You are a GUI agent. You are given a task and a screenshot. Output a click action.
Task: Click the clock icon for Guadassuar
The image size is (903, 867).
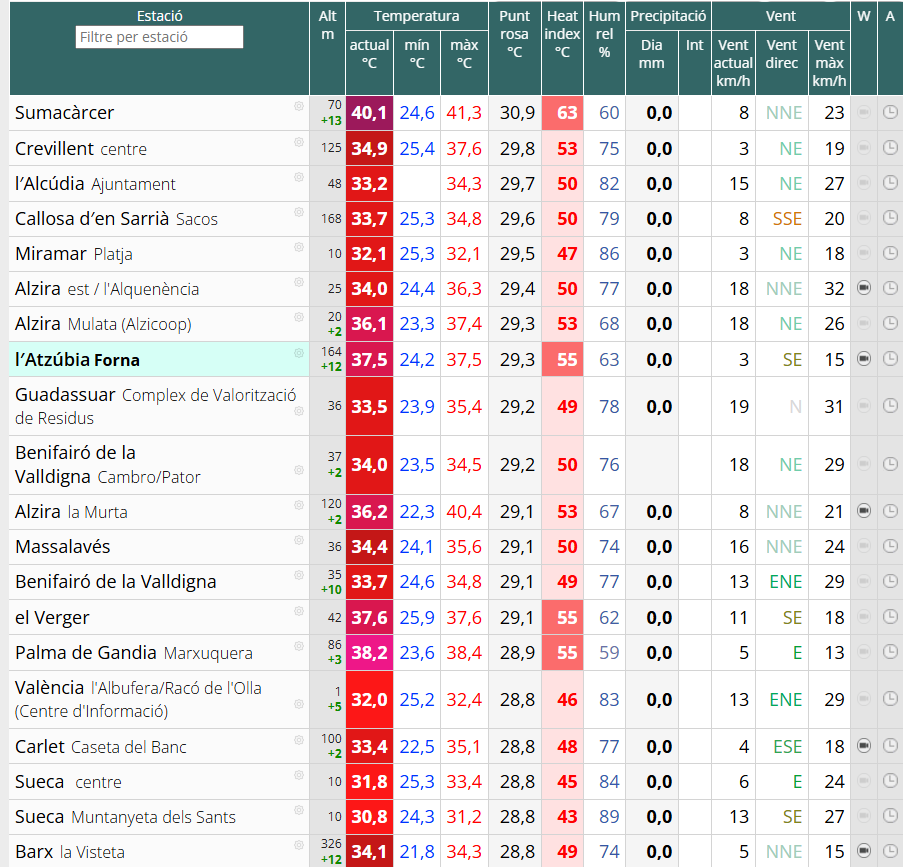click(x=890, y=406)
